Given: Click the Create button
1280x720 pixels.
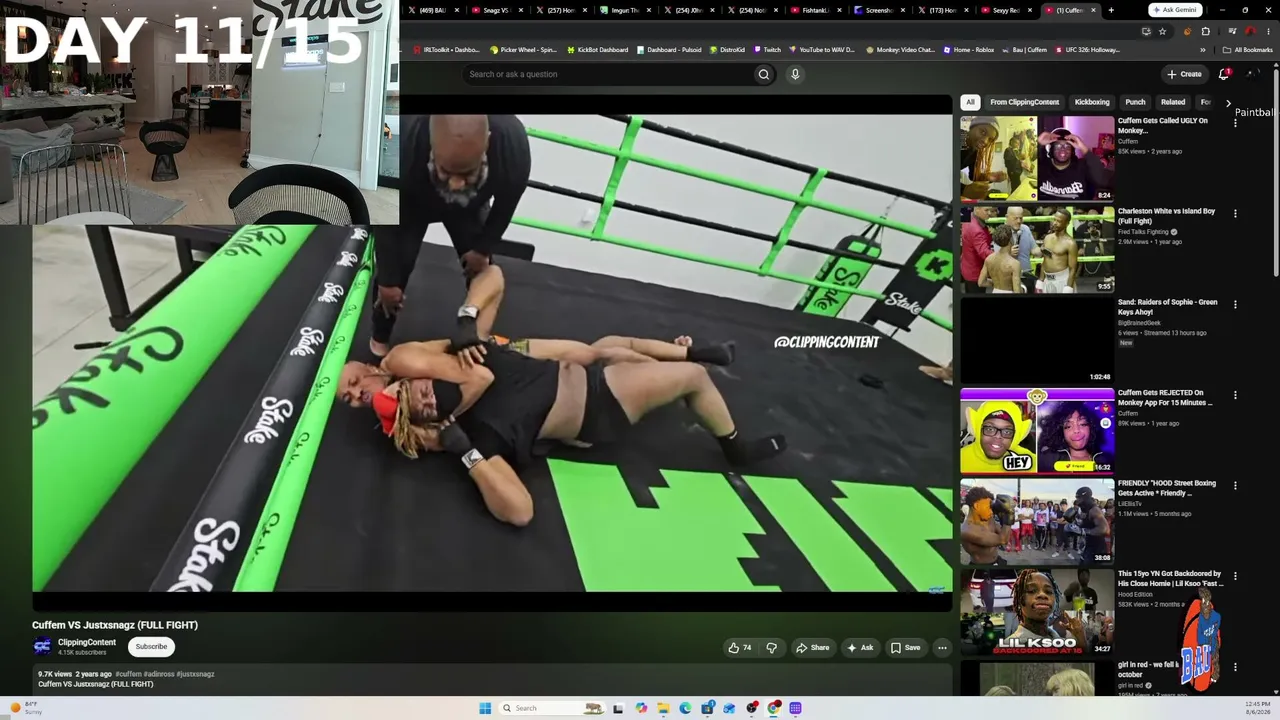Looking at the screenshot, I should tap(1184, 74).
